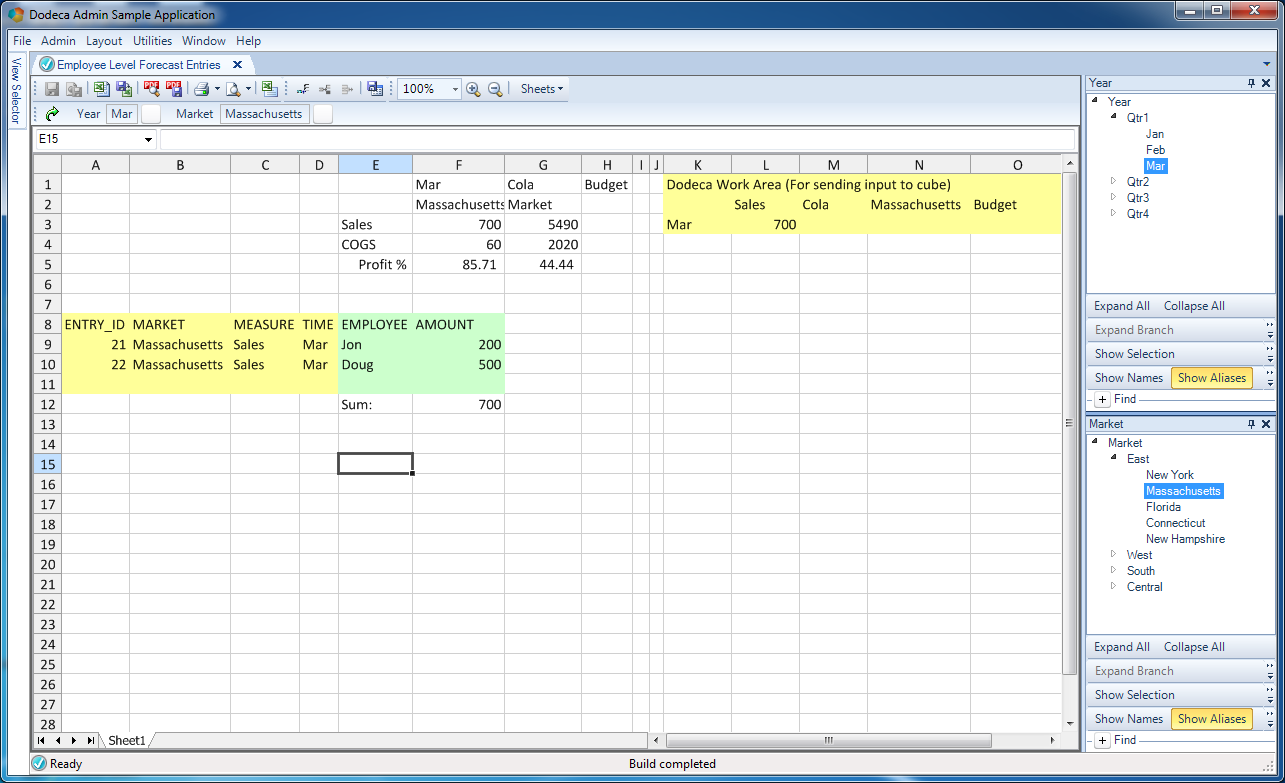Click the printer icon

tap(202, 89)
